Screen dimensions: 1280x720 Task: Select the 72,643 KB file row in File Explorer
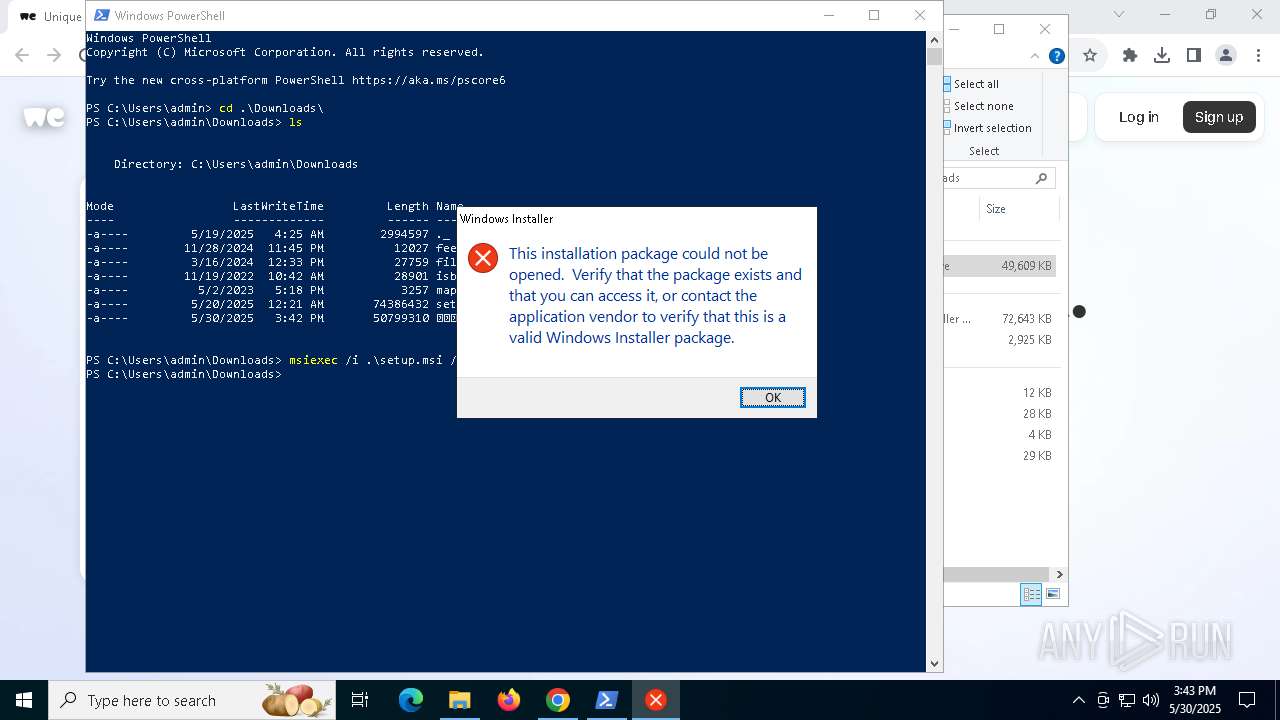(999, 319)
